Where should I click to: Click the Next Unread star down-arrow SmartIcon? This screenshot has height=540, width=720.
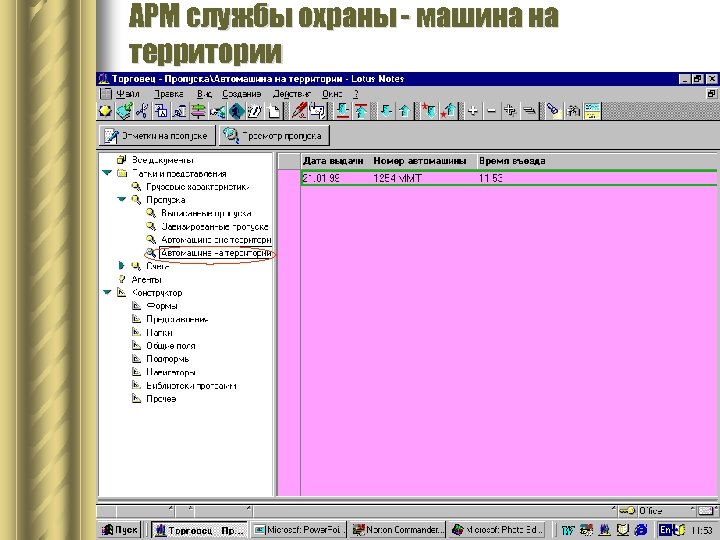pyautogui.click(x=429, y=111)
